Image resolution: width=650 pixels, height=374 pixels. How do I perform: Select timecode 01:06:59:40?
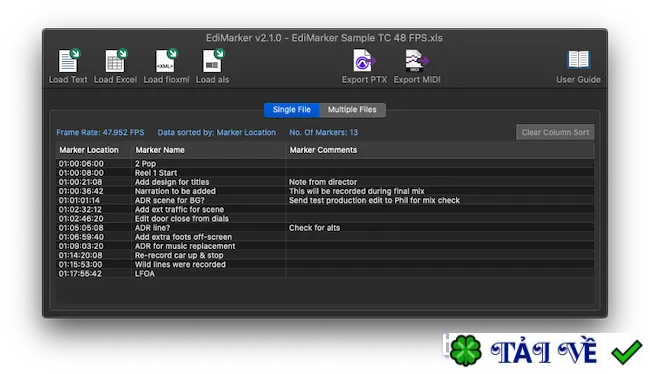(x=81, y=237)
